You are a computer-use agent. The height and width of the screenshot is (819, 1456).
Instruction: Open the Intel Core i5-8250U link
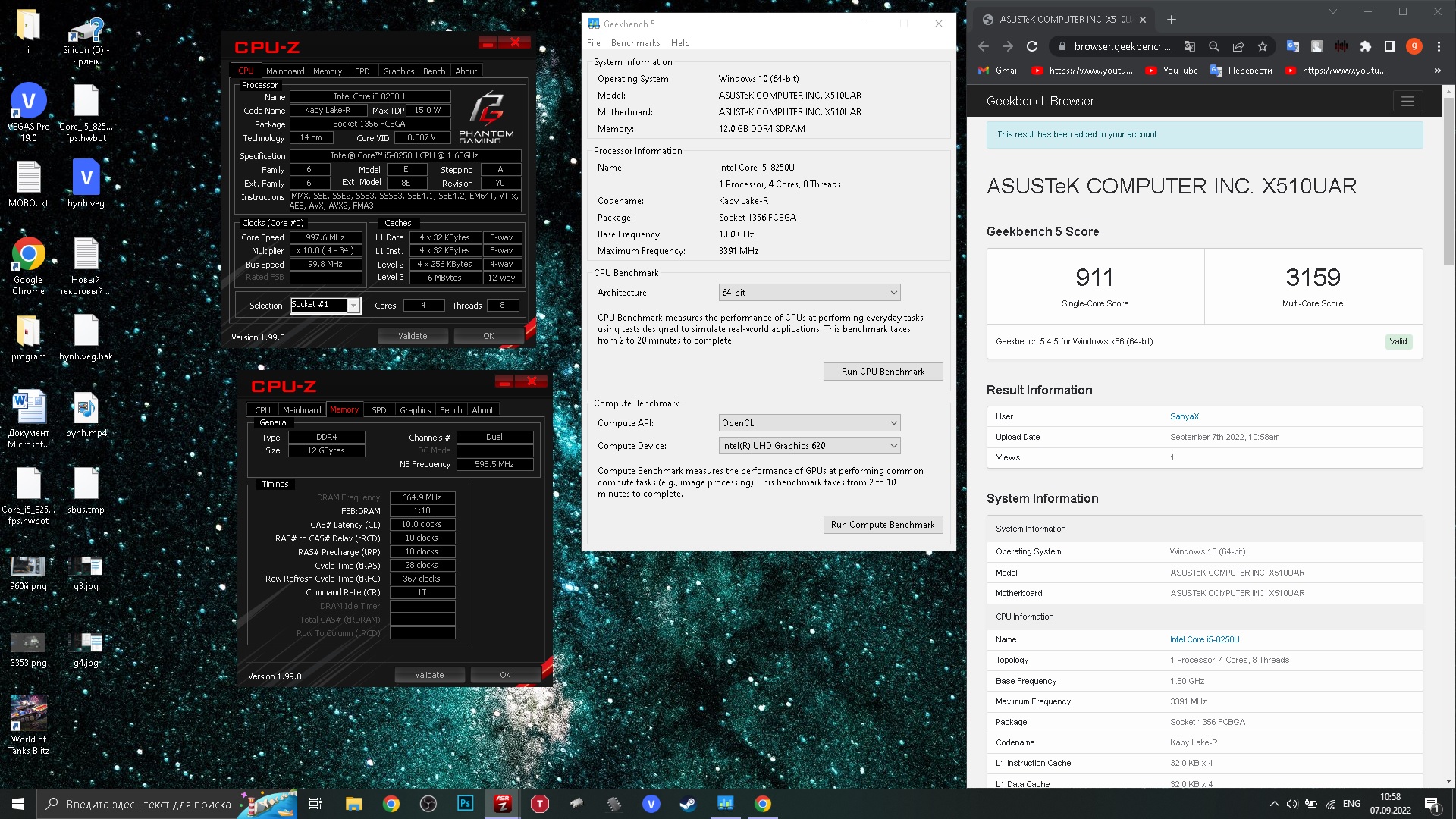tap(1205, 639)
